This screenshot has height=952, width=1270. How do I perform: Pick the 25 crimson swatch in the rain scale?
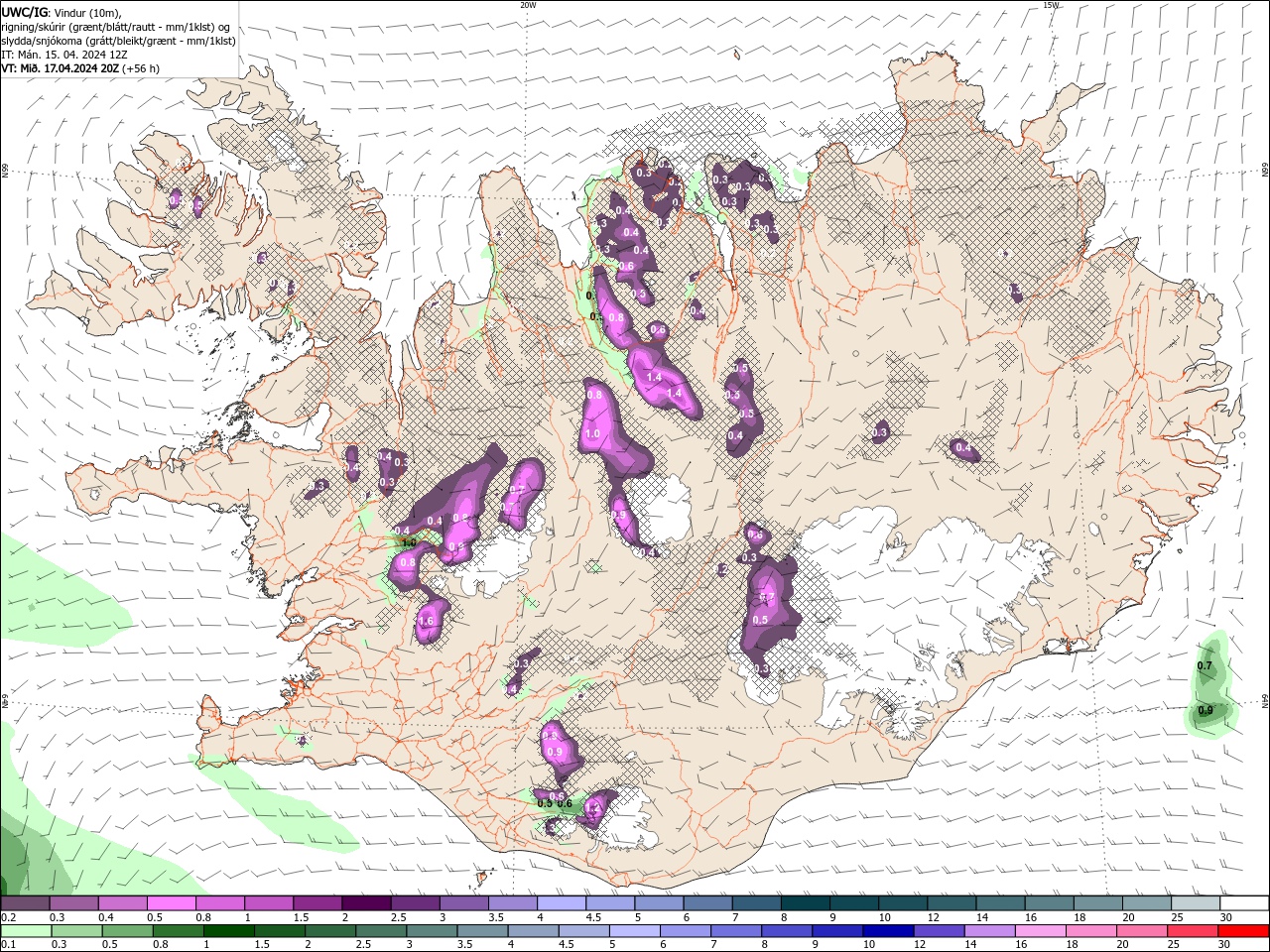(x=1193, y=931)
